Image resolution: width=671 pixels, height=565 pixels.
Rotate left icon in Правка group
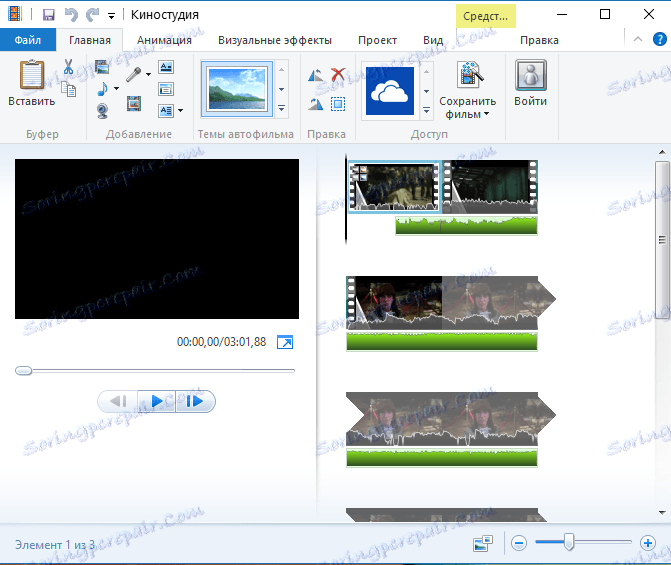[x=316, y=75]
